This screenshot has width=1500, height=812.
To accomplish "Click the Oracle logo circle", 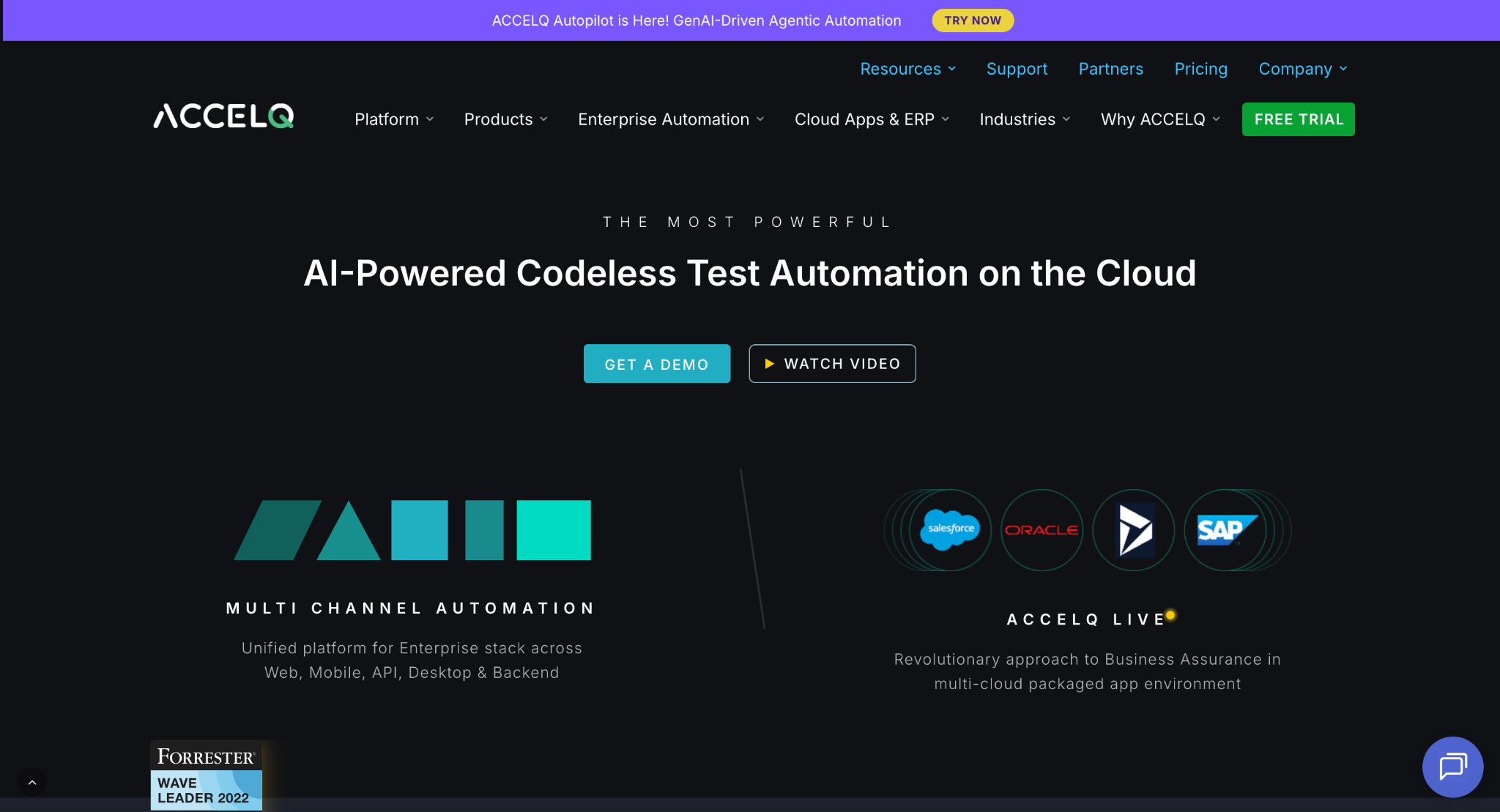I will click(1042, 530).
